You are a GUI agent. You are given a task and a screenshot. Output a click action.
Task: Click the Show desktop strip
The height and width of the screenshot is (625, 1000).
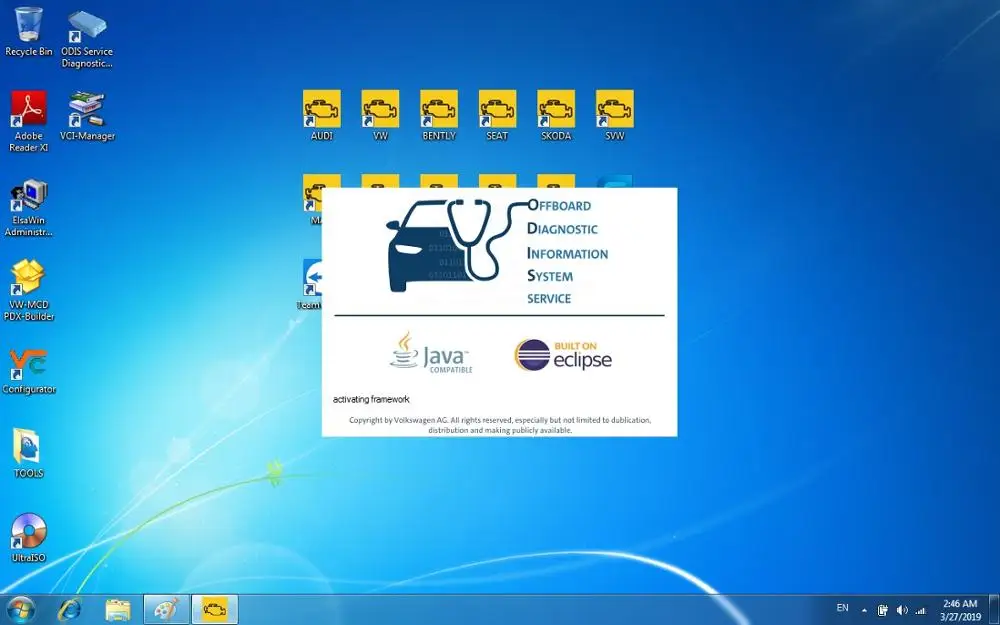pos(995,610)
